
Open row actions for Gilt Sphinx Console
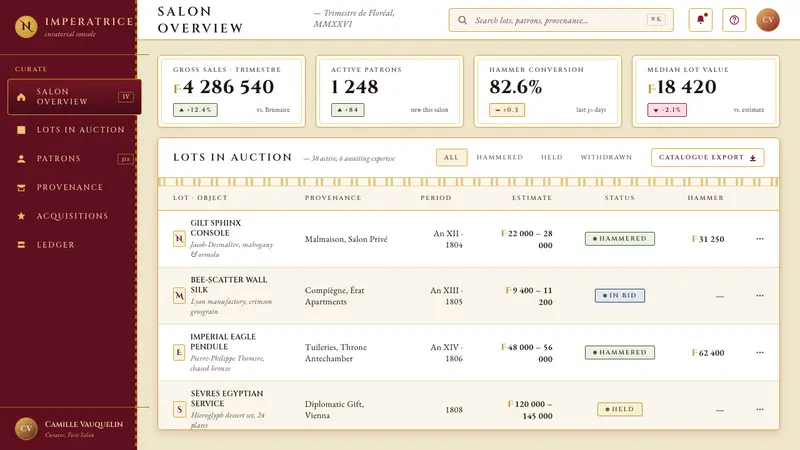click(760, 239)
